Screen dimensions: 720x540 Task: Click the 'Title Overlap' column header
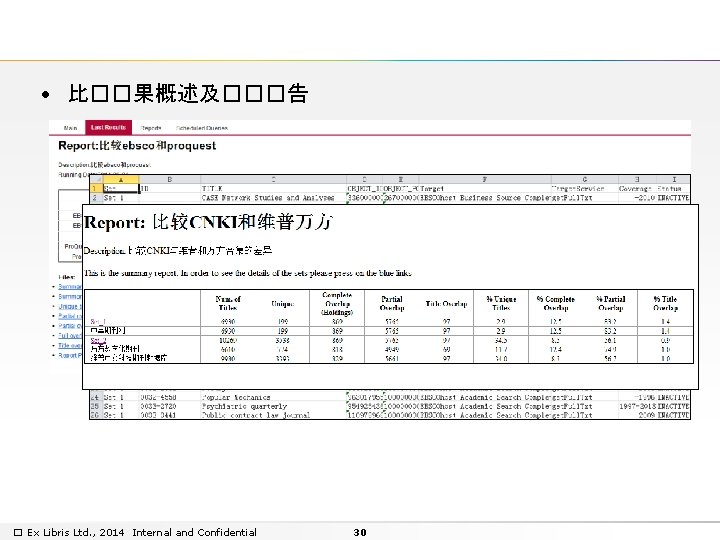click(x=446, y=304)
